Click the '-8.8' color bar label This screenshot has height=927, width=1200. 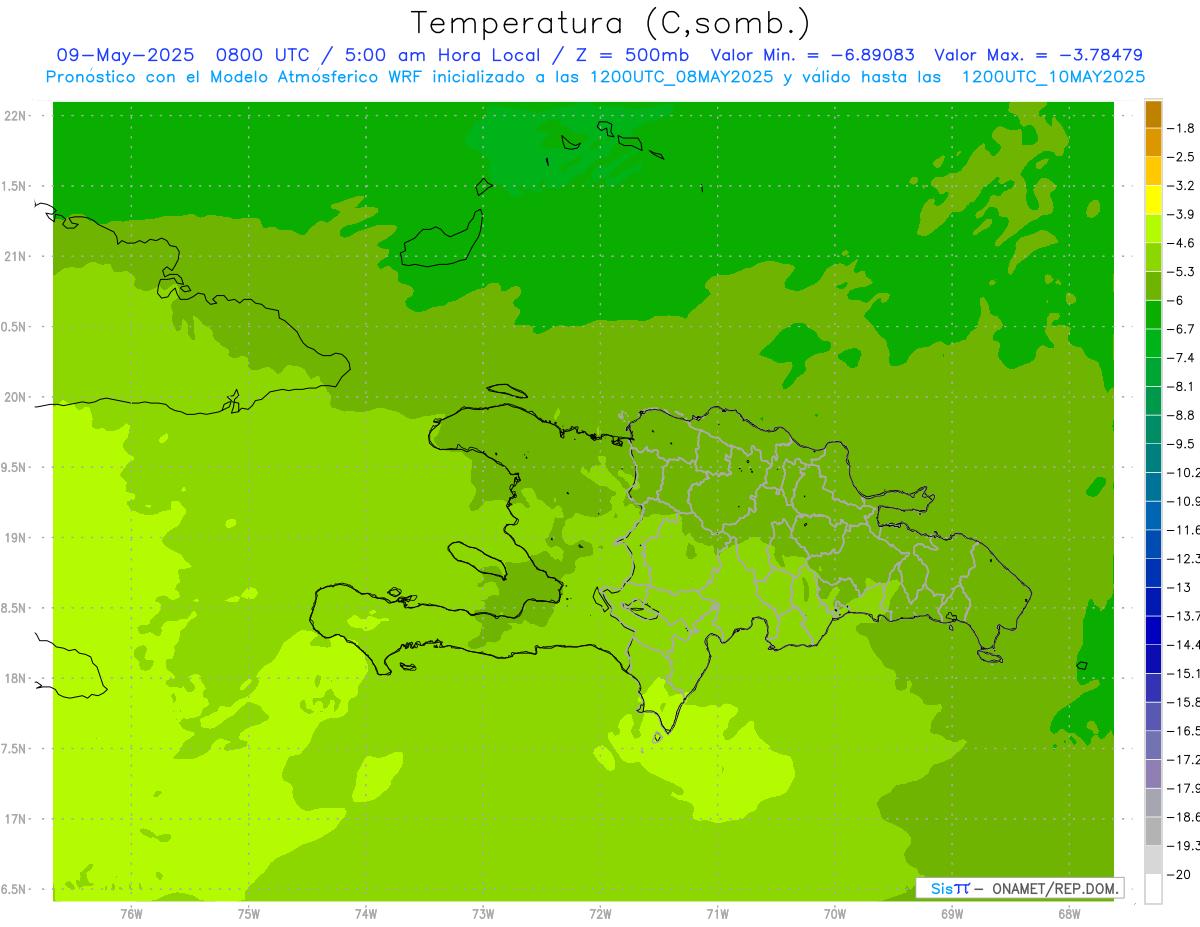click(1182, 415)
